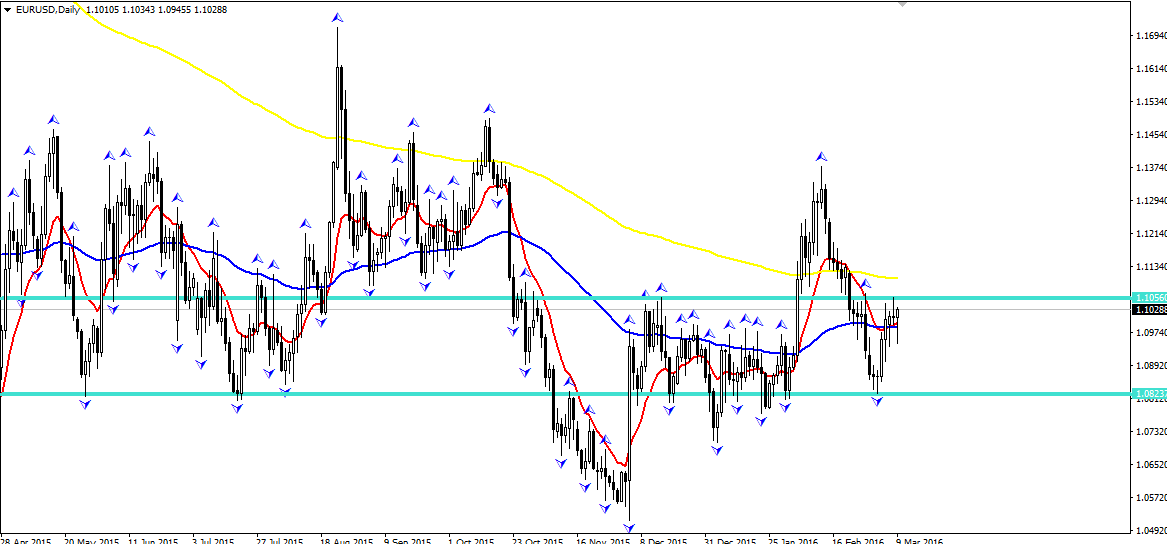Click the 11 Jun 2015 date label
The height and width of the screenshot is (544, 1167).
click(x=153, y=541)
